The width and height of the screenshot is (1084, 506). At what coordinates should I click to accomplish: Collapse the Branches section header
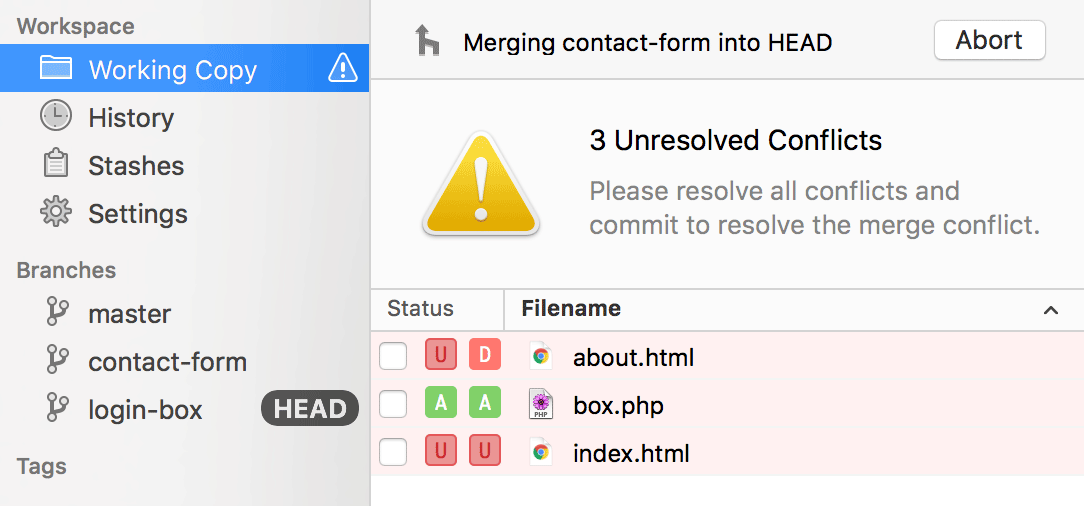coord(66,270)
